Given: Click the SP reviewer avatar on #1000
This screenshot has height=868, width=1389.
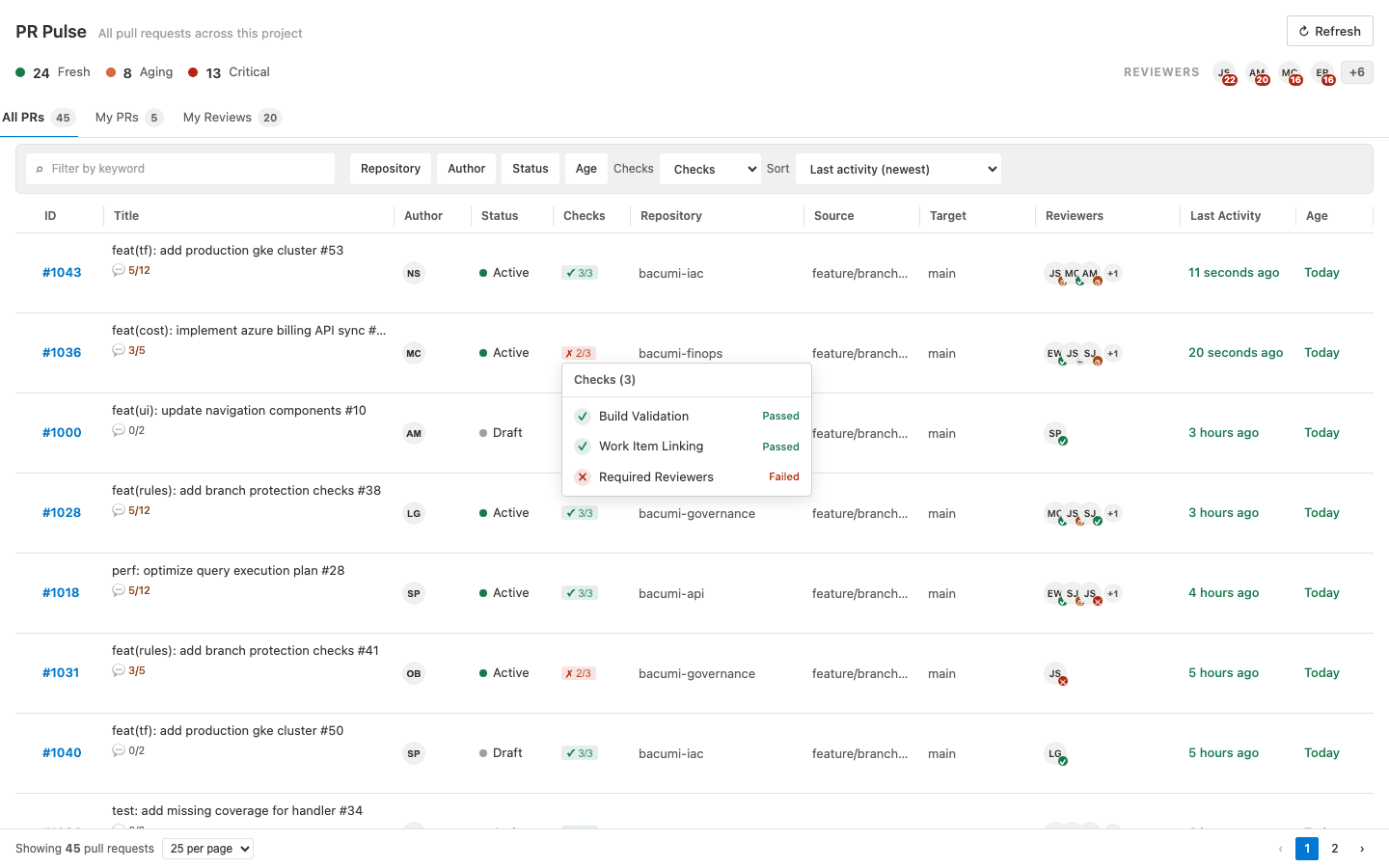Looking at the screenshot, I should (x=1055, y=433).
